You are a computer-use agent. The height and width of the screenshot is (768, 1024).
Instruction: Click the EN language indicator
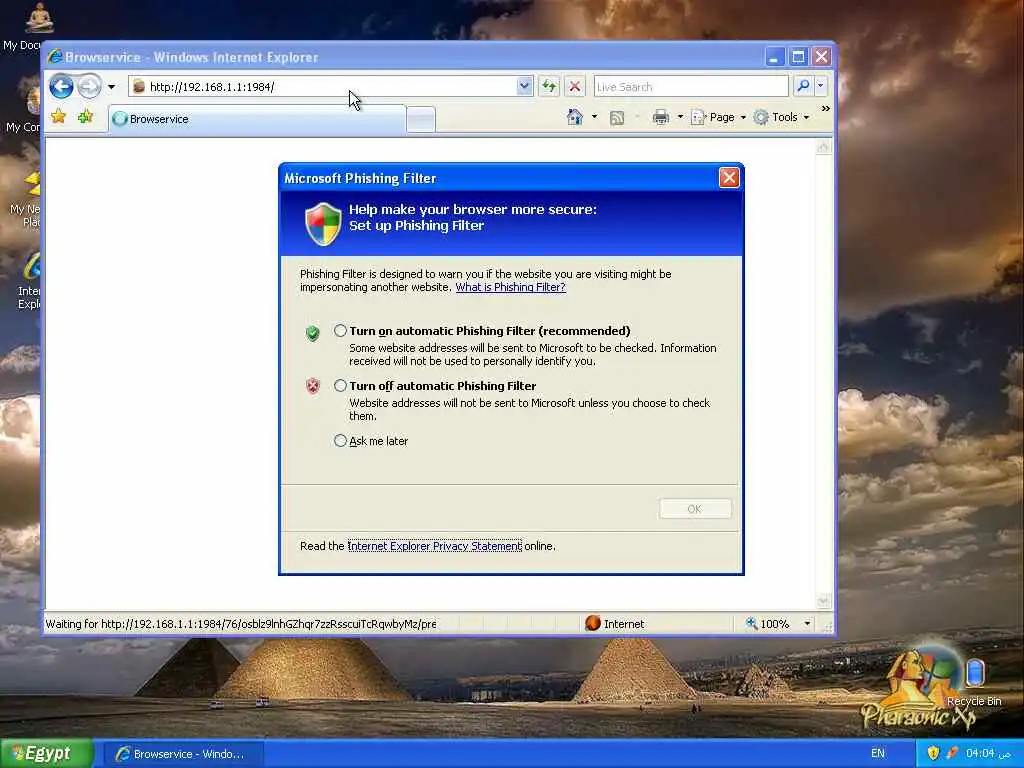[x=878, y=753]
